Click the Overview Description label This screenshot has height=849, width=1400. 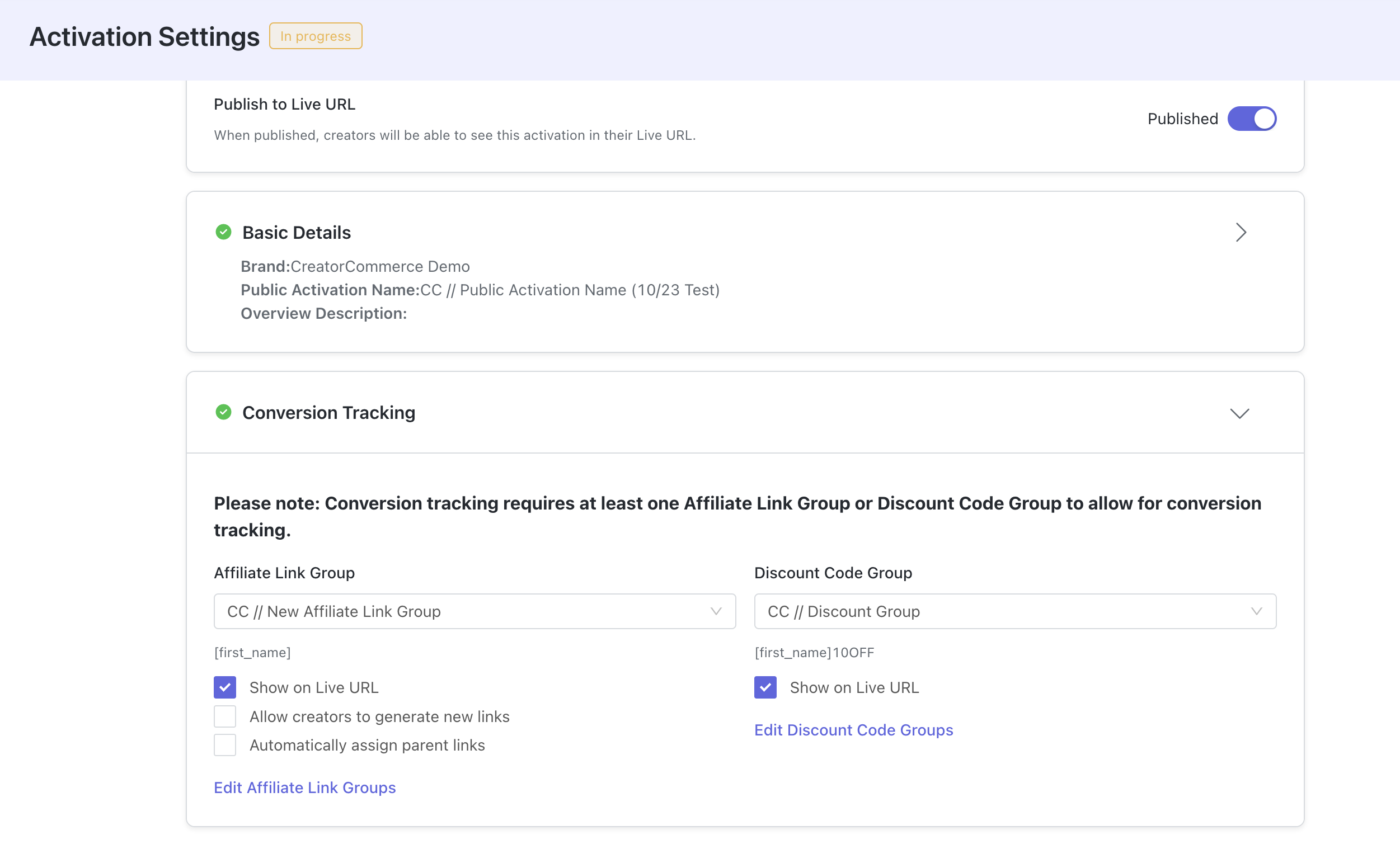324,313
